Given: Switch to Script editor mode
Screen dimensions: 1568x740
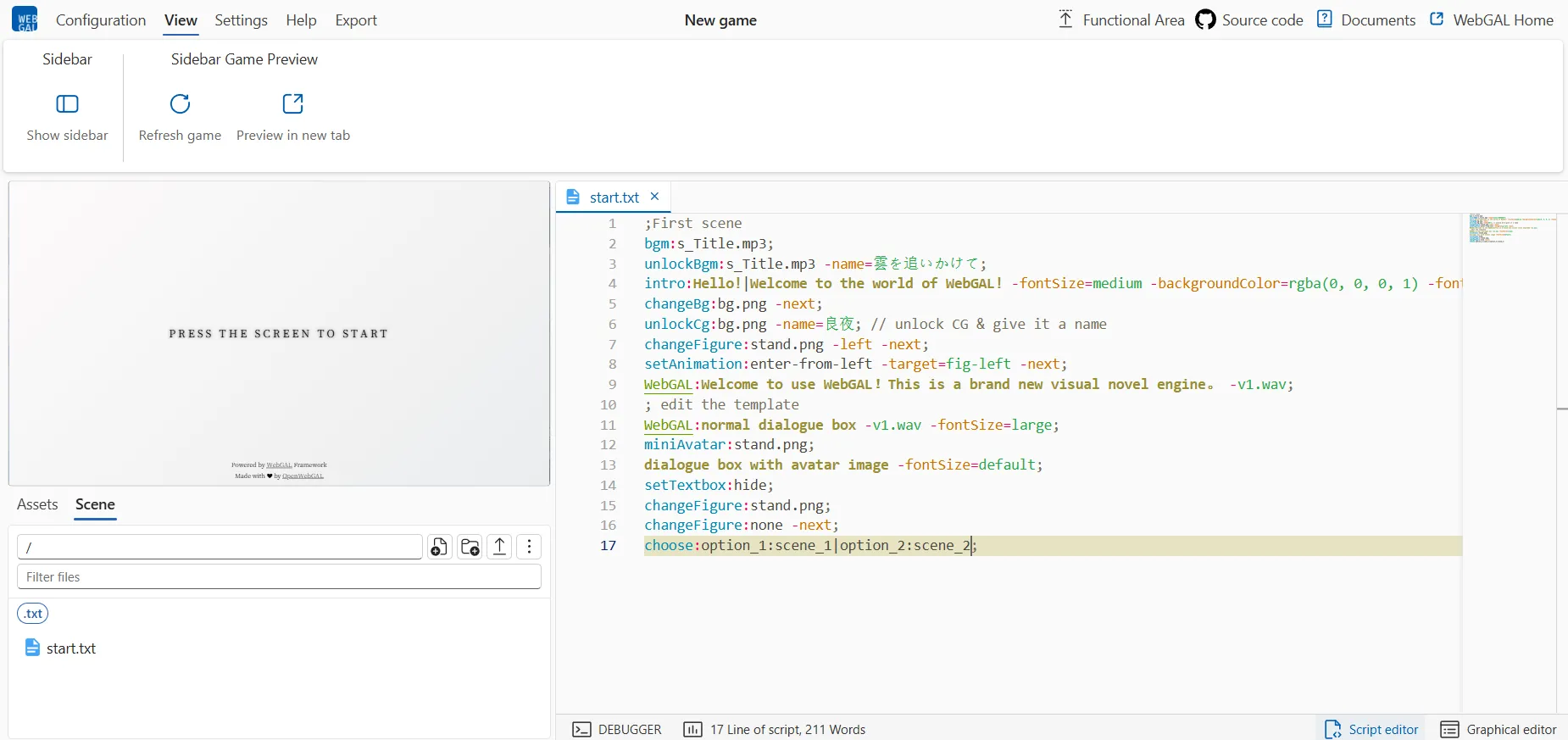Looking at the screenshot, I should coord(1371,729).
